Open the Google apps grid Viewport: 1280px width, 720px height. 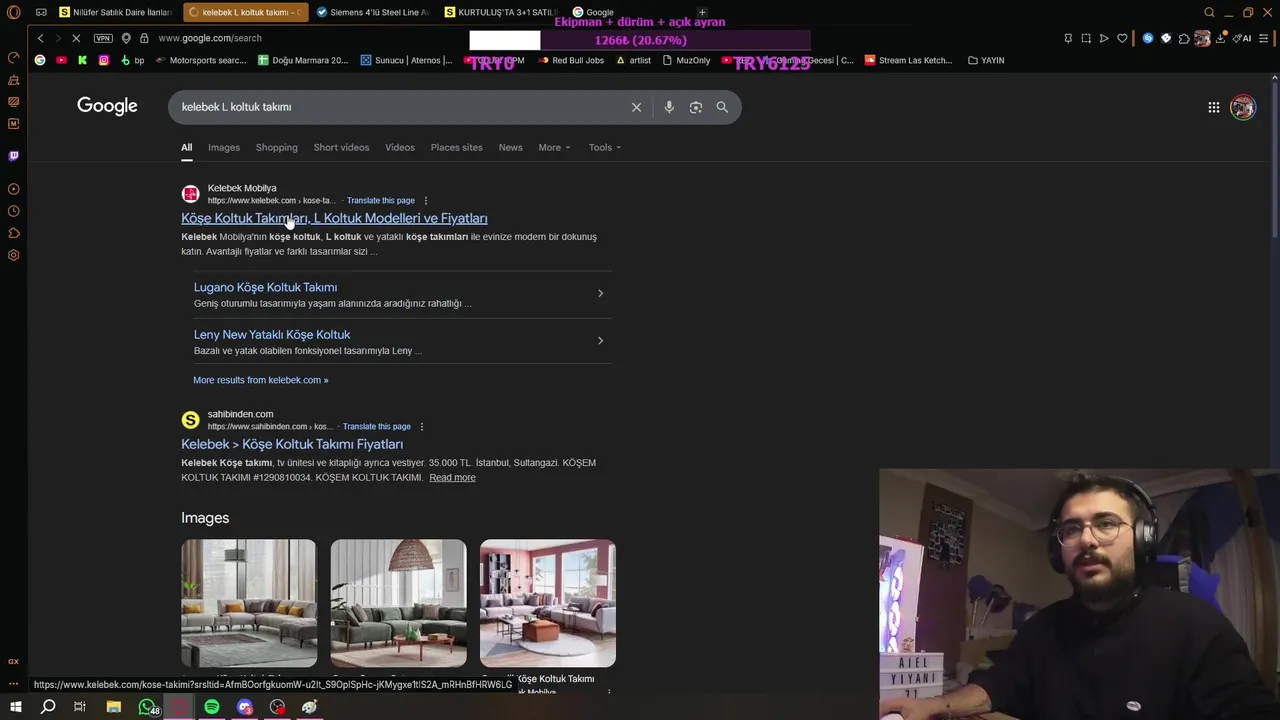pos(1213,107)
